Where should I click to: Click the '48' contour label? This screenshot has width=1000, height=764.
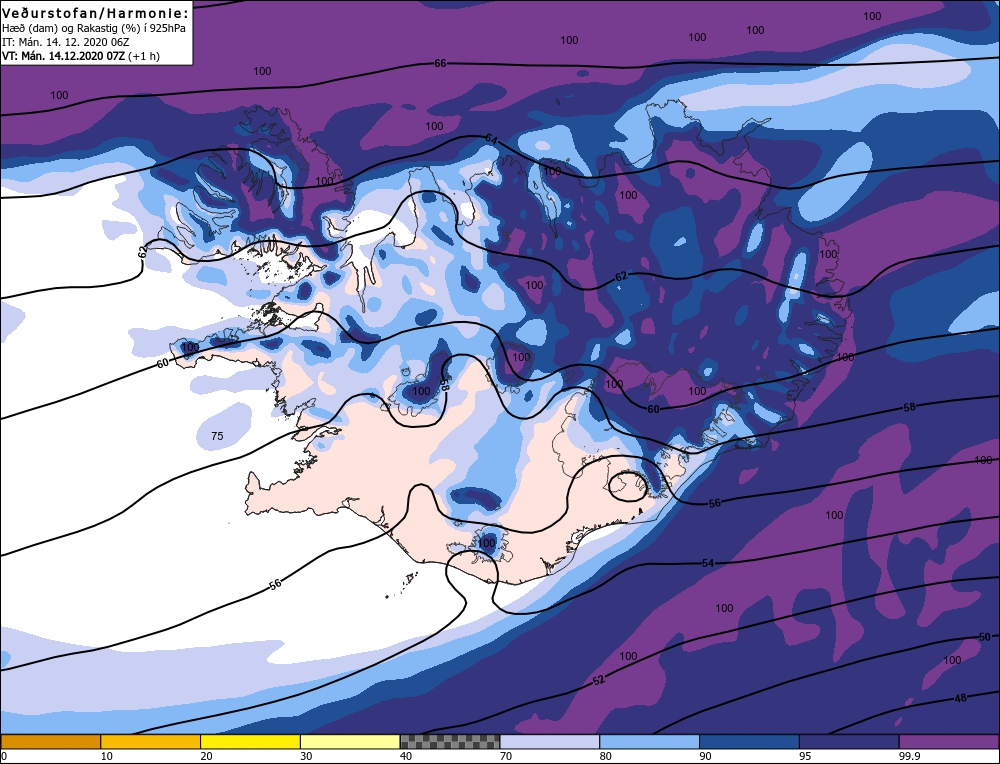960,698
